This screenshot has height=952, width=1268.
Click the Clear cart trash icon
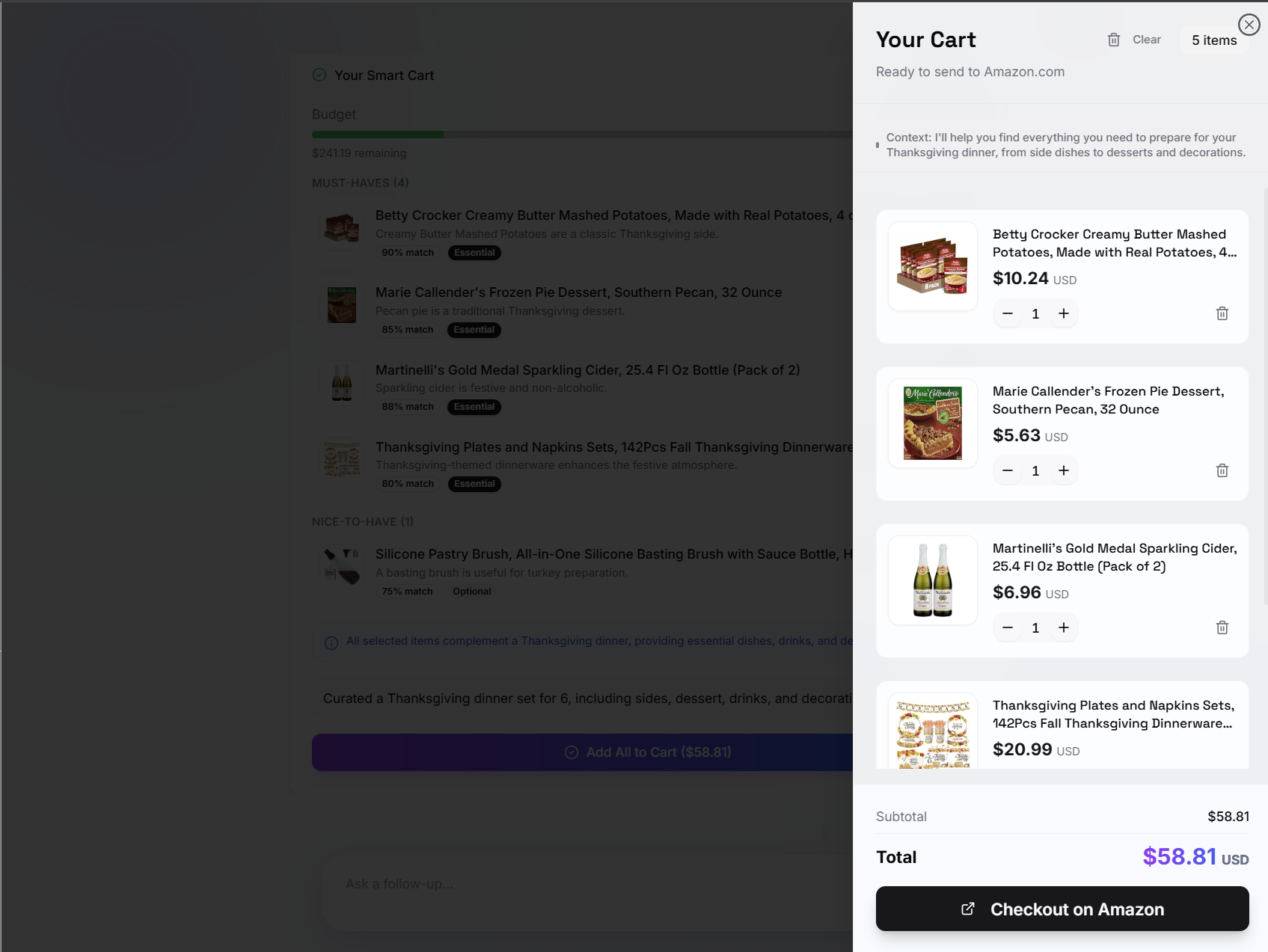1114,39
